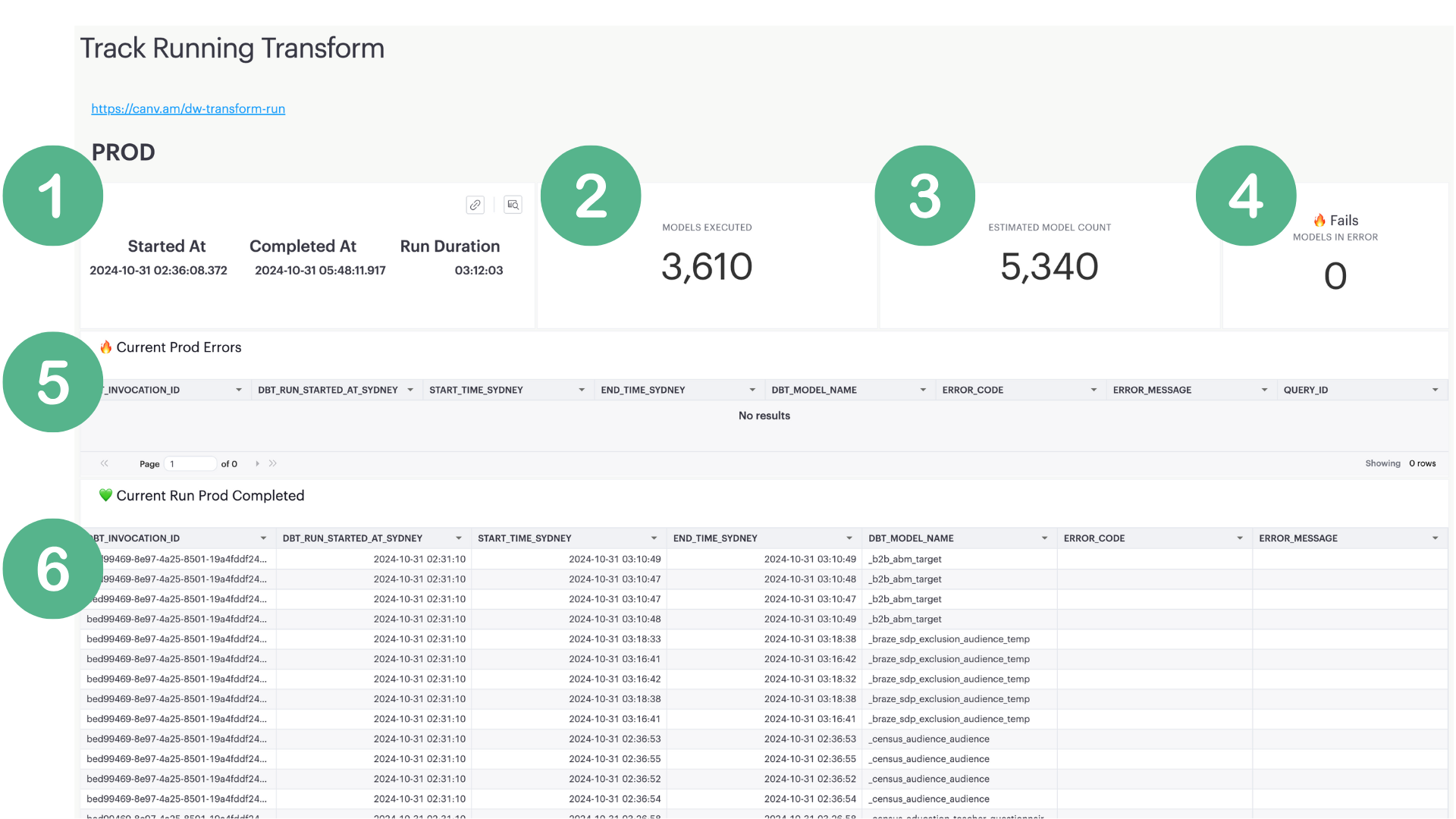The width and height of the screenshot is (1456, 819).
Task: Open https://canv.am/dw-transform-run link
Action: pyautogui.click(x=188, y=108)
